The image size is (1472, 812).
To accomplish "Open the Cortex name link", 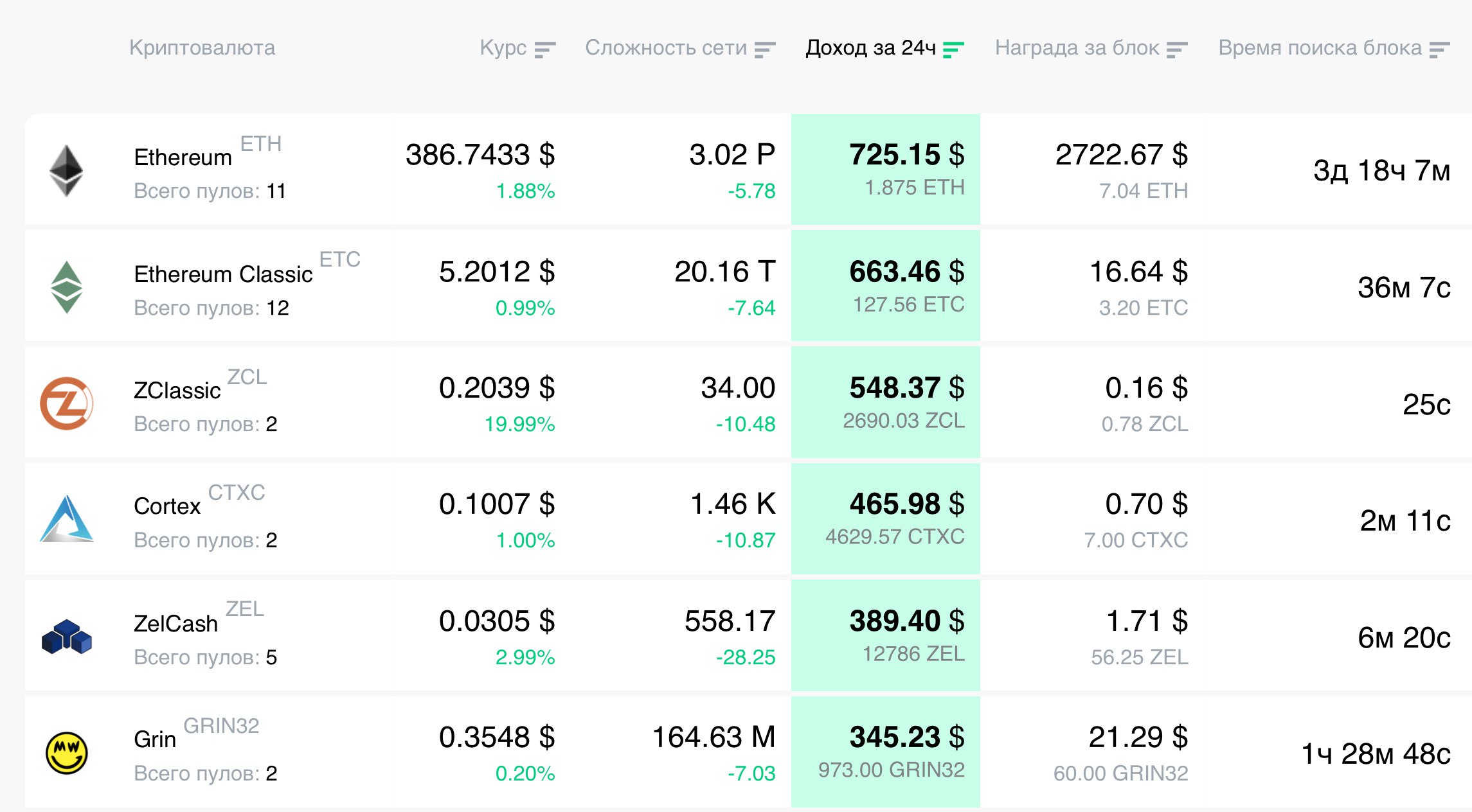I will pos(167,506).
